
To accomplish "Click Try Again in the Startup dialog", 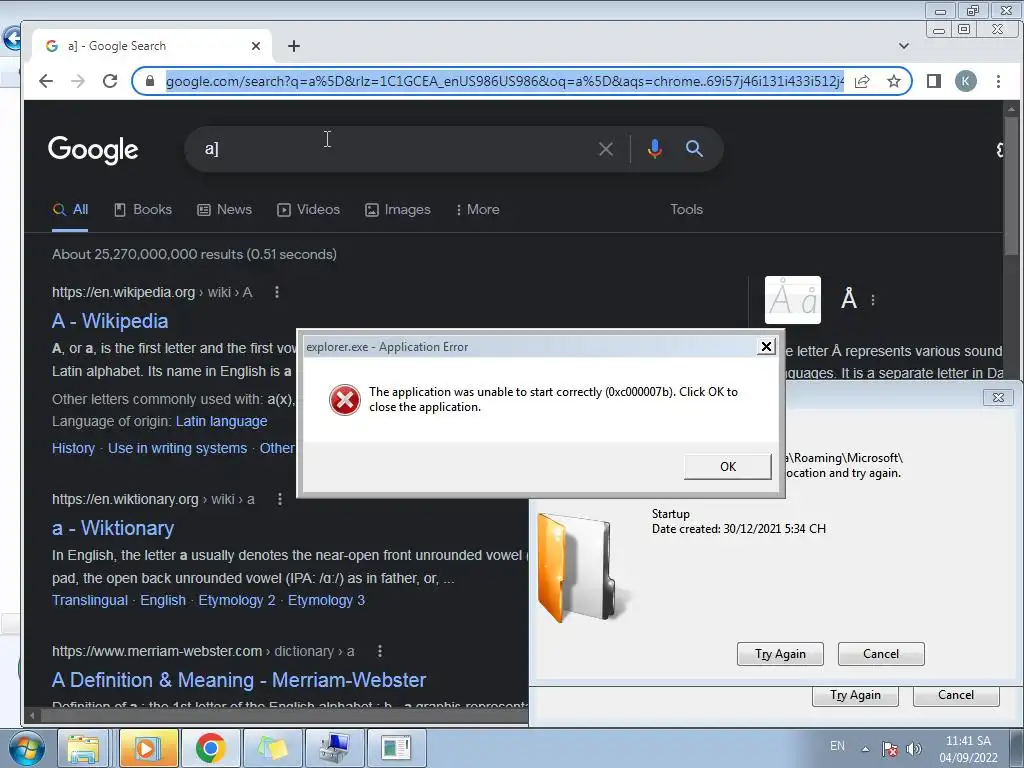I will coord(780,654).
